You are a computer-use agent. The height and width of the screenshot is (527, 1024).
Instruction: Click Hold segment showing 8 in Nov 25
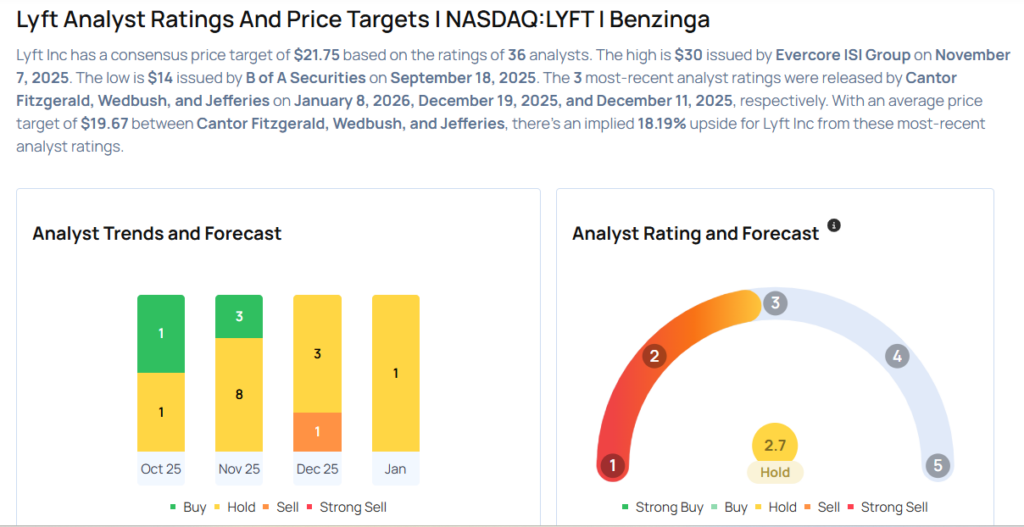(239, 394)
